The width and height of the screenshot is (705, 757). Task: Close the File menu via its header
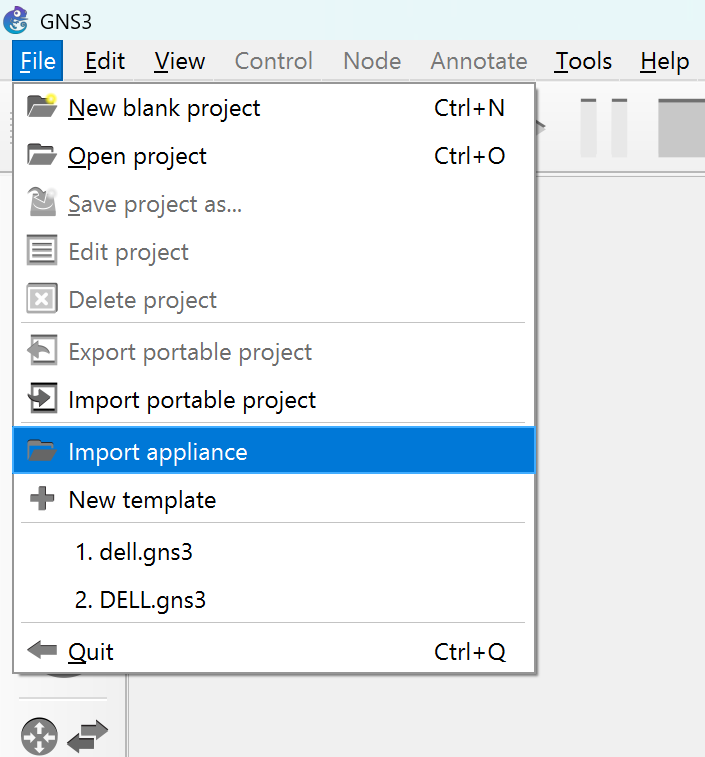click(38, 61)
